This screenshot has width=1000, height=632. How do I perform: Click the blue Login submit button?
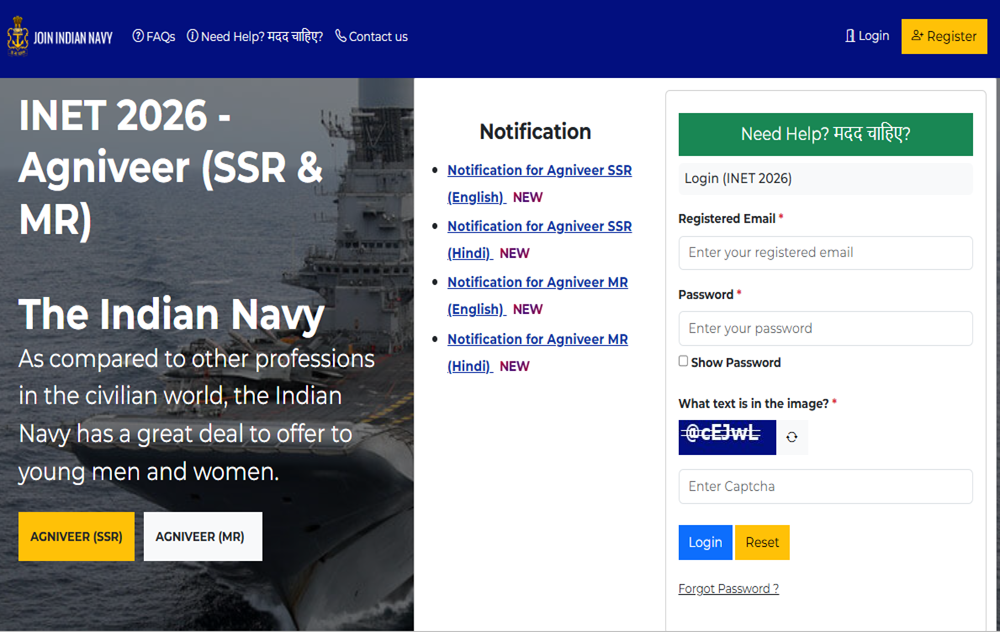tap(705, 542)
